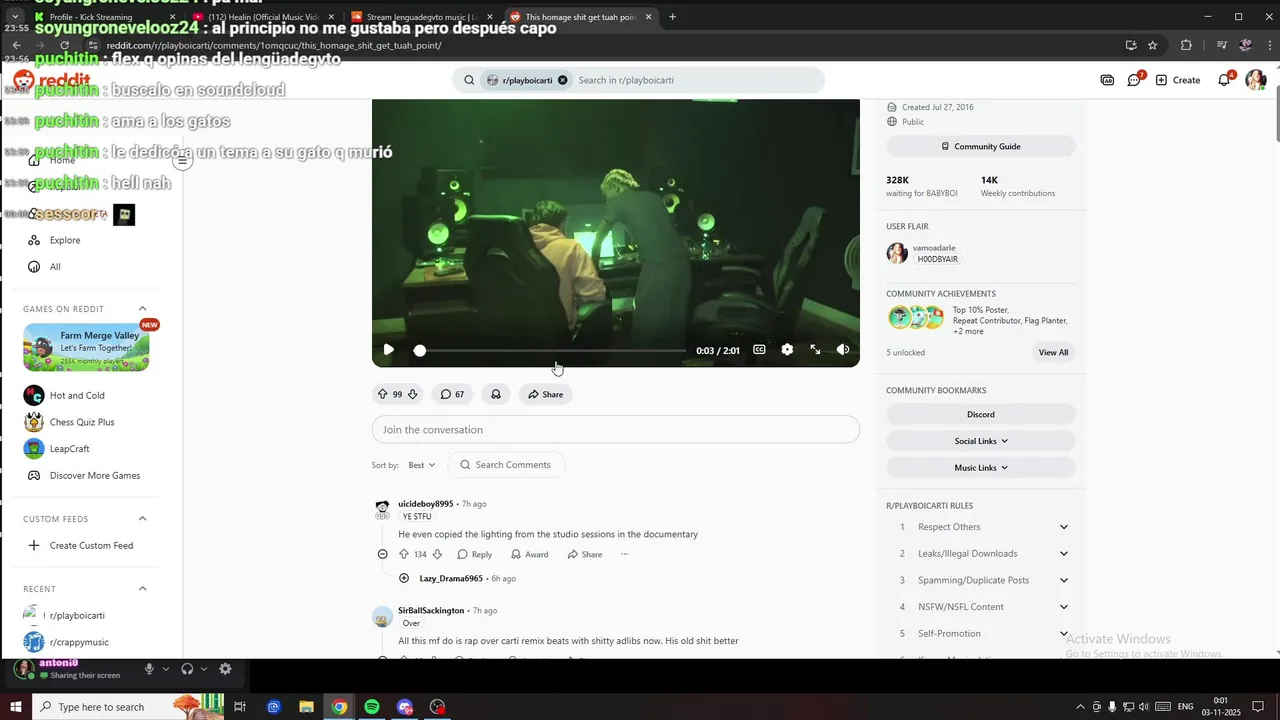
Task: Open the user avatar menu
Action: coord(1255,80)
